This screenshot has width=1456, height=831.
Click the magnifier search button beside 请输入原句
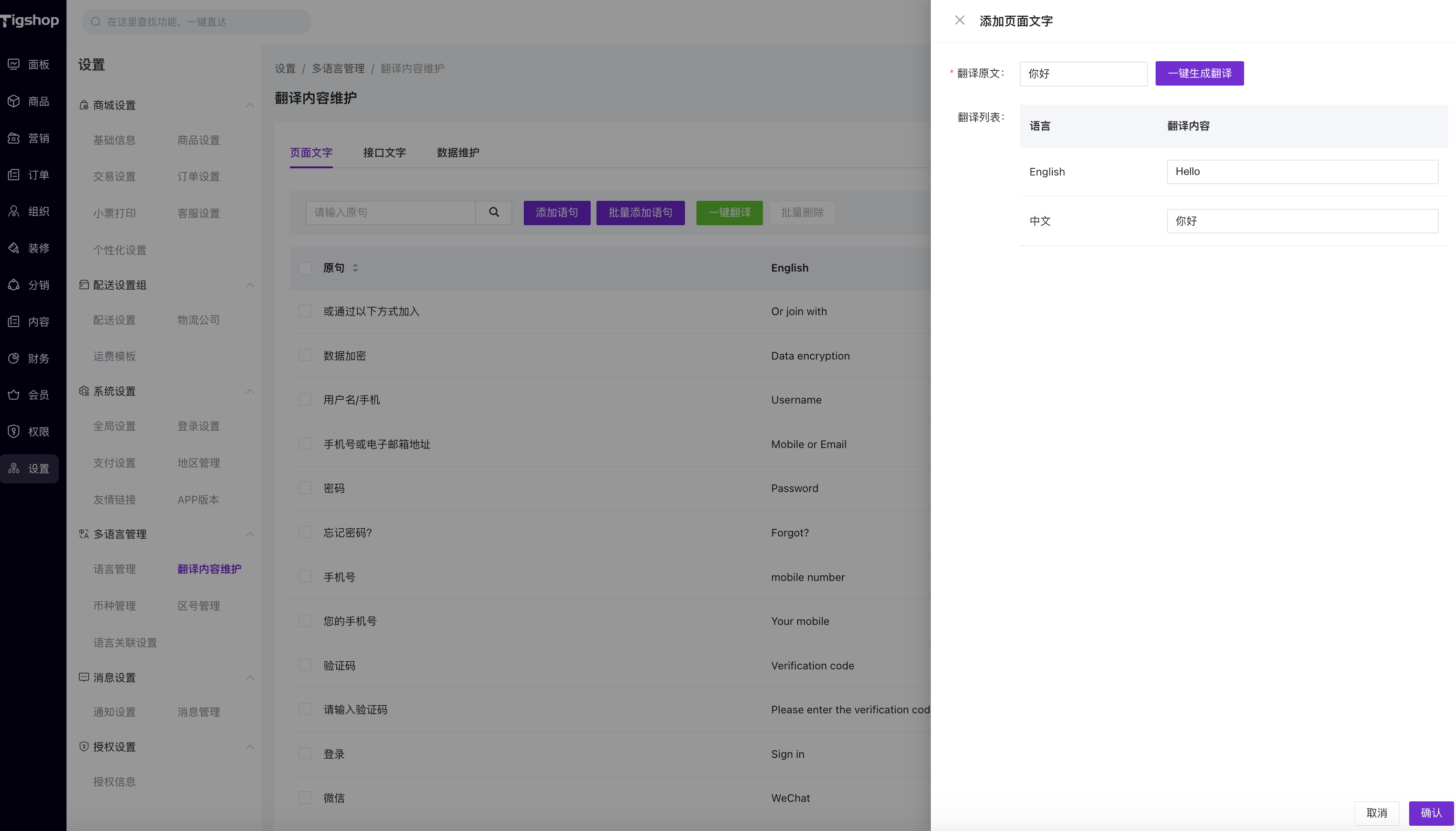(494, 212)
